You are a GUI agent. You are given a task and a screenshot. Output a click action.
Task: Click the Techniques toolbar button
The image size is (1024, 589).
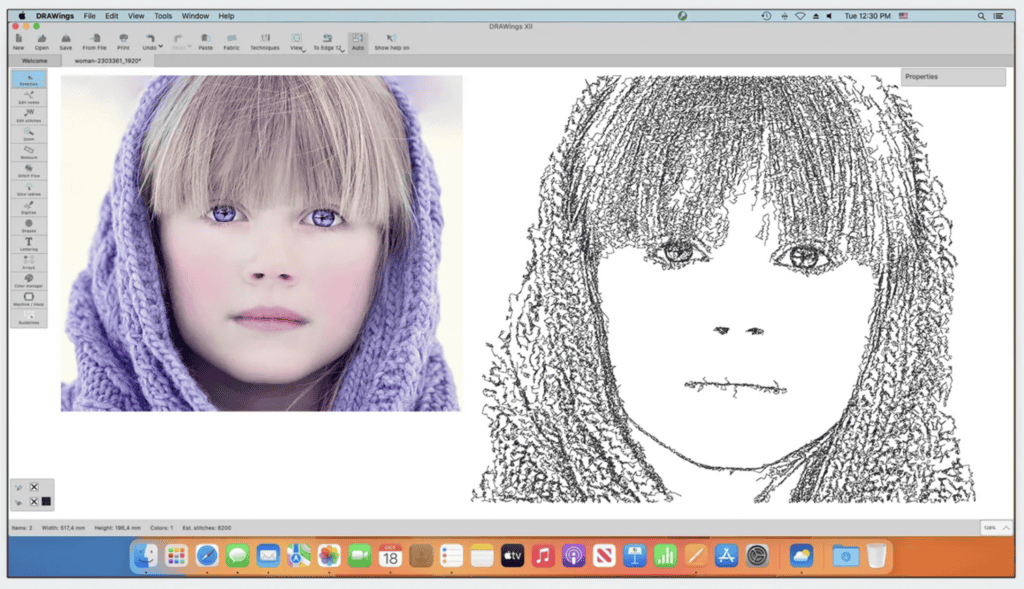(264, 42)
